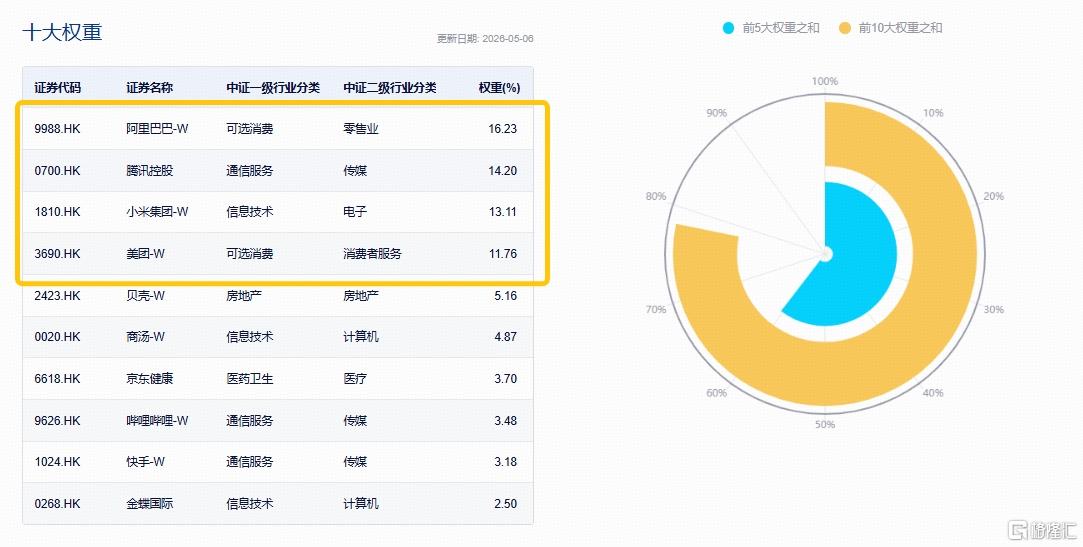Click the weight value 16.23
Viewport: 1083px width, 547px height.
[x=502, y=128]
